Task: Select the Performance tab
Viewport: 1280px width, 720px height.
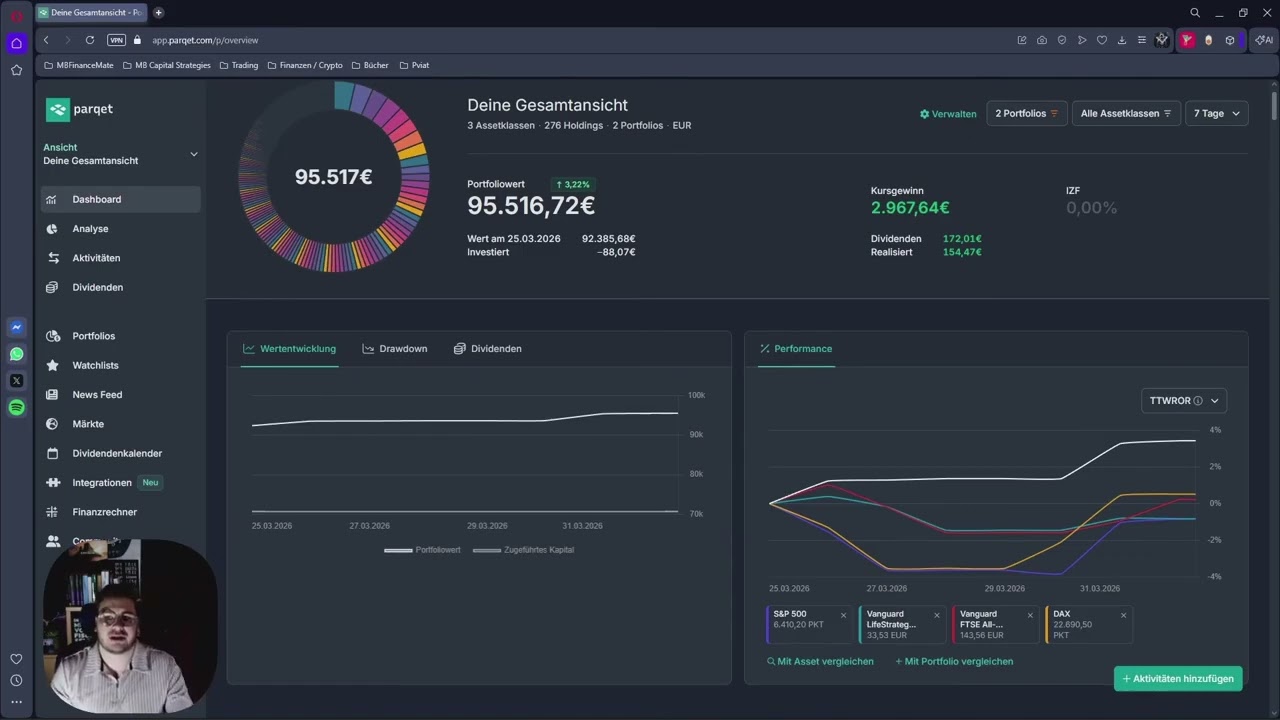Action: [796, 349]
